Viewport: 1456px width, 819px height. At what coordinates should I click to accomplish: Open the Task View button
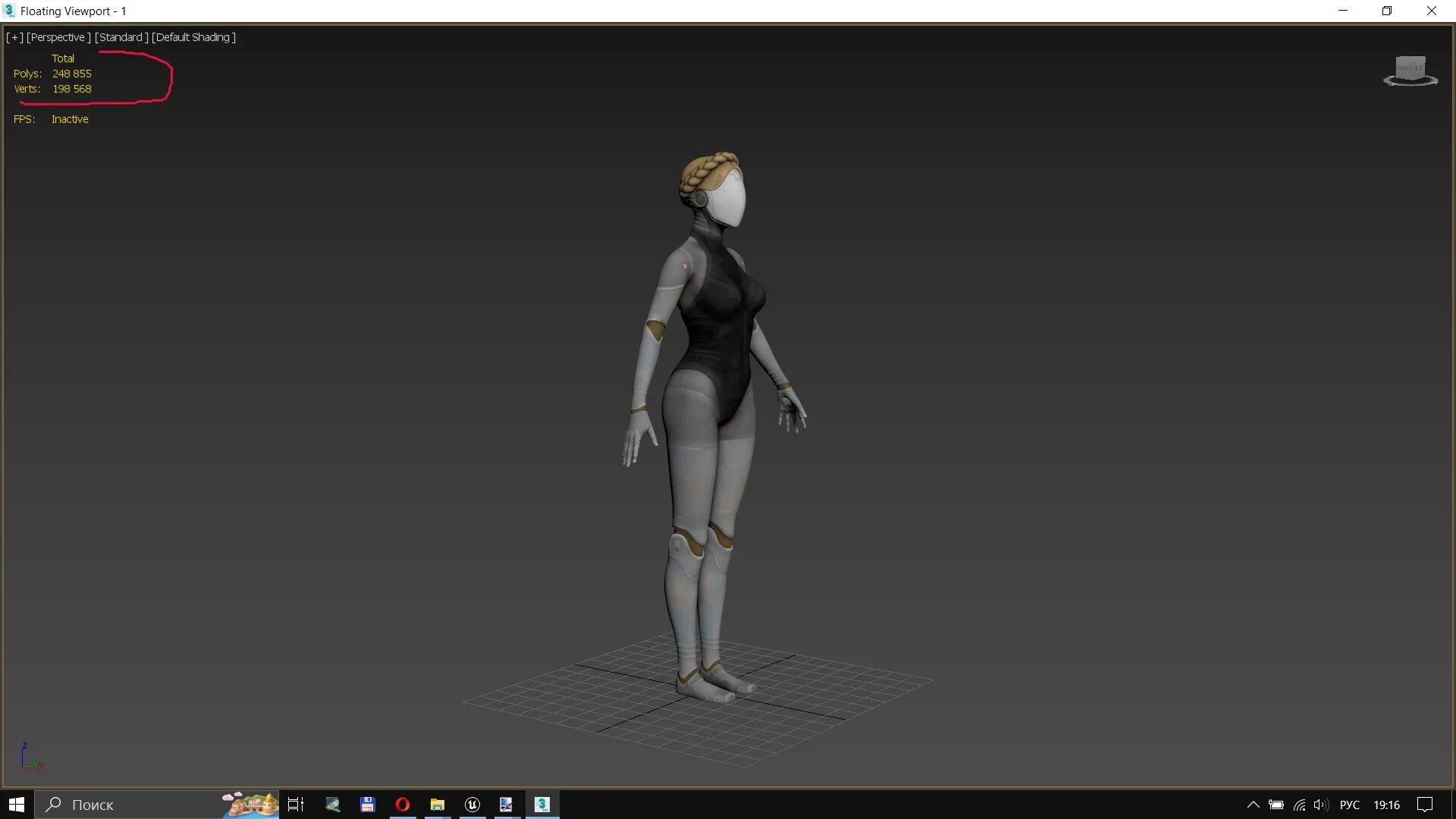(296, 805)
